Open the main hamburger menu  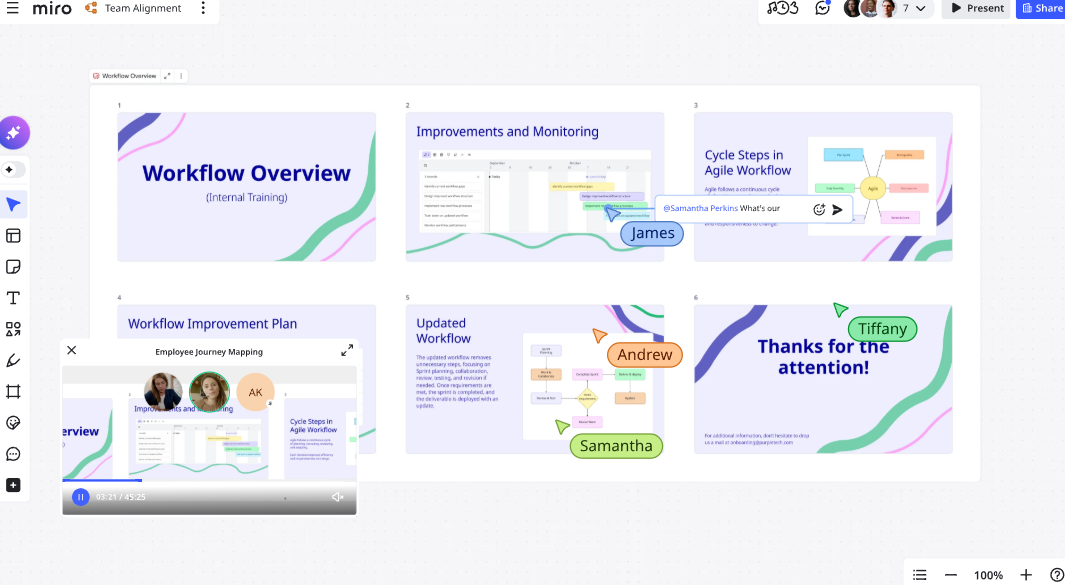(12, 9)
